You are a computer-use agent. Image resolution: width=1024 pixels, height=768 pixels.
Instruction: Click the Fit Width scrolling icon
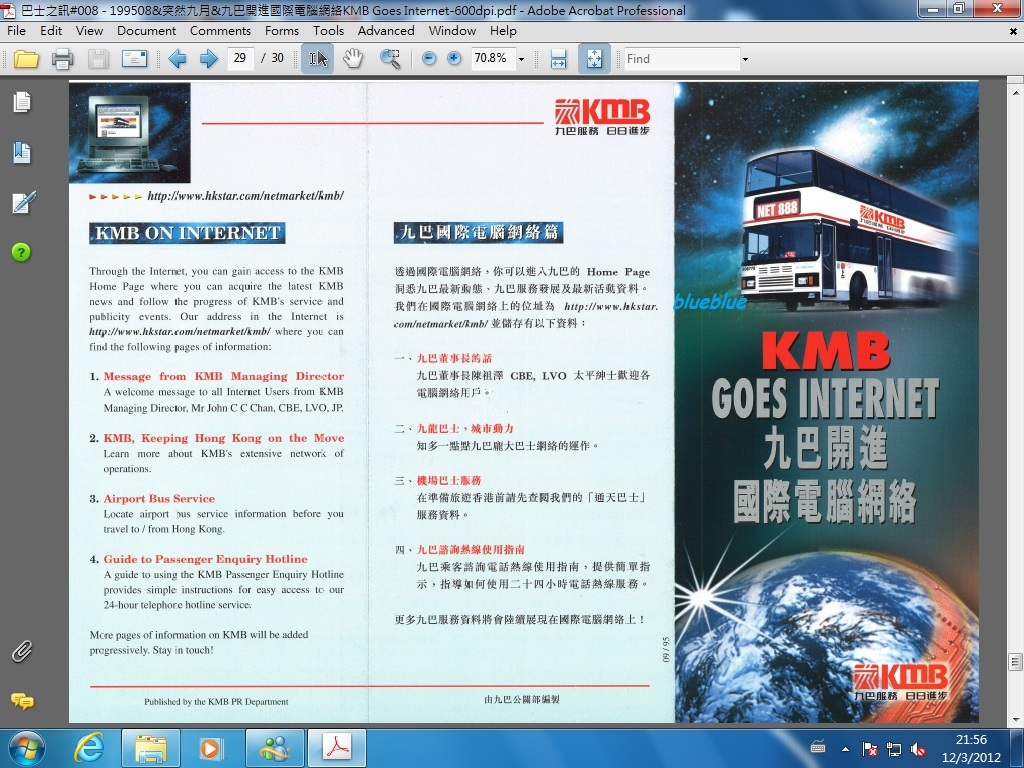coord(558,59)
